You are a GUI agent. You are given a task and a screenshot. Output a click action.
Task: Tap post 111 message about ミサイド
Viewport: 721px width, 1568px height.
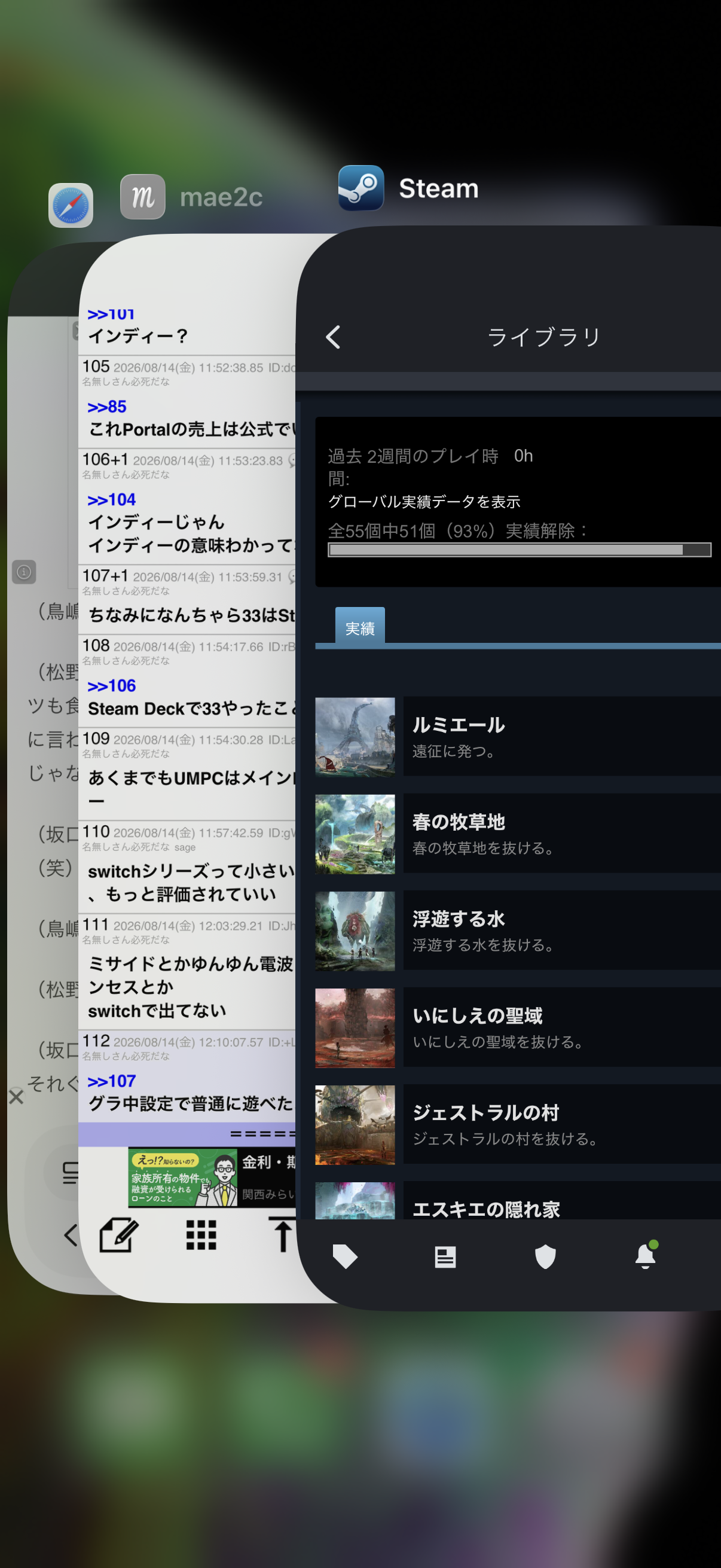click(191, 987)
